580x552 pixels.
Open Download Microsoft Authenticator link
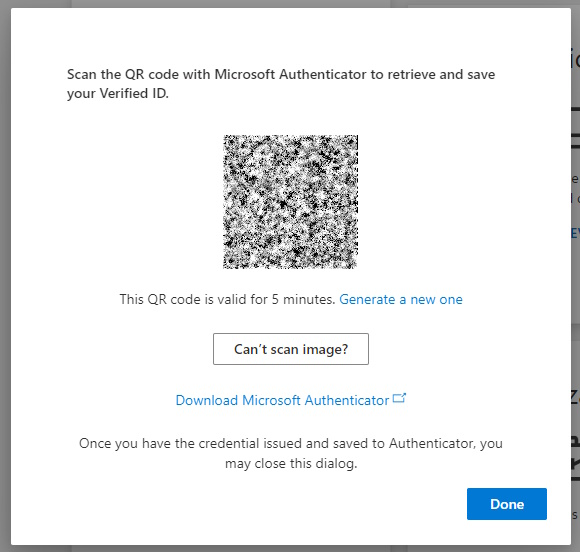coord(282,400)
